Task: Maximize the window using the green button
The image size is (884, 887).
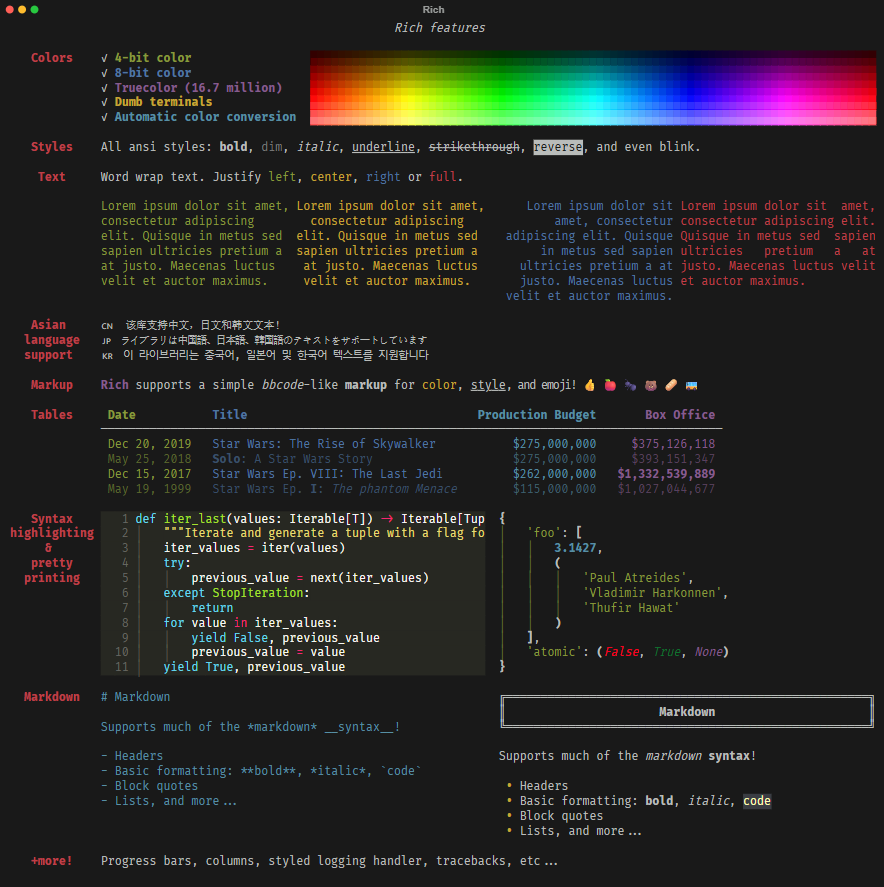Action: 35,10
